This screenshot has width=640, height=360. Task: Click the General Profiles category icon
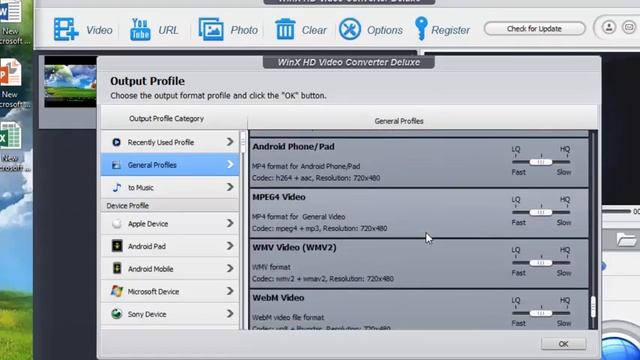tap(116, 165)
